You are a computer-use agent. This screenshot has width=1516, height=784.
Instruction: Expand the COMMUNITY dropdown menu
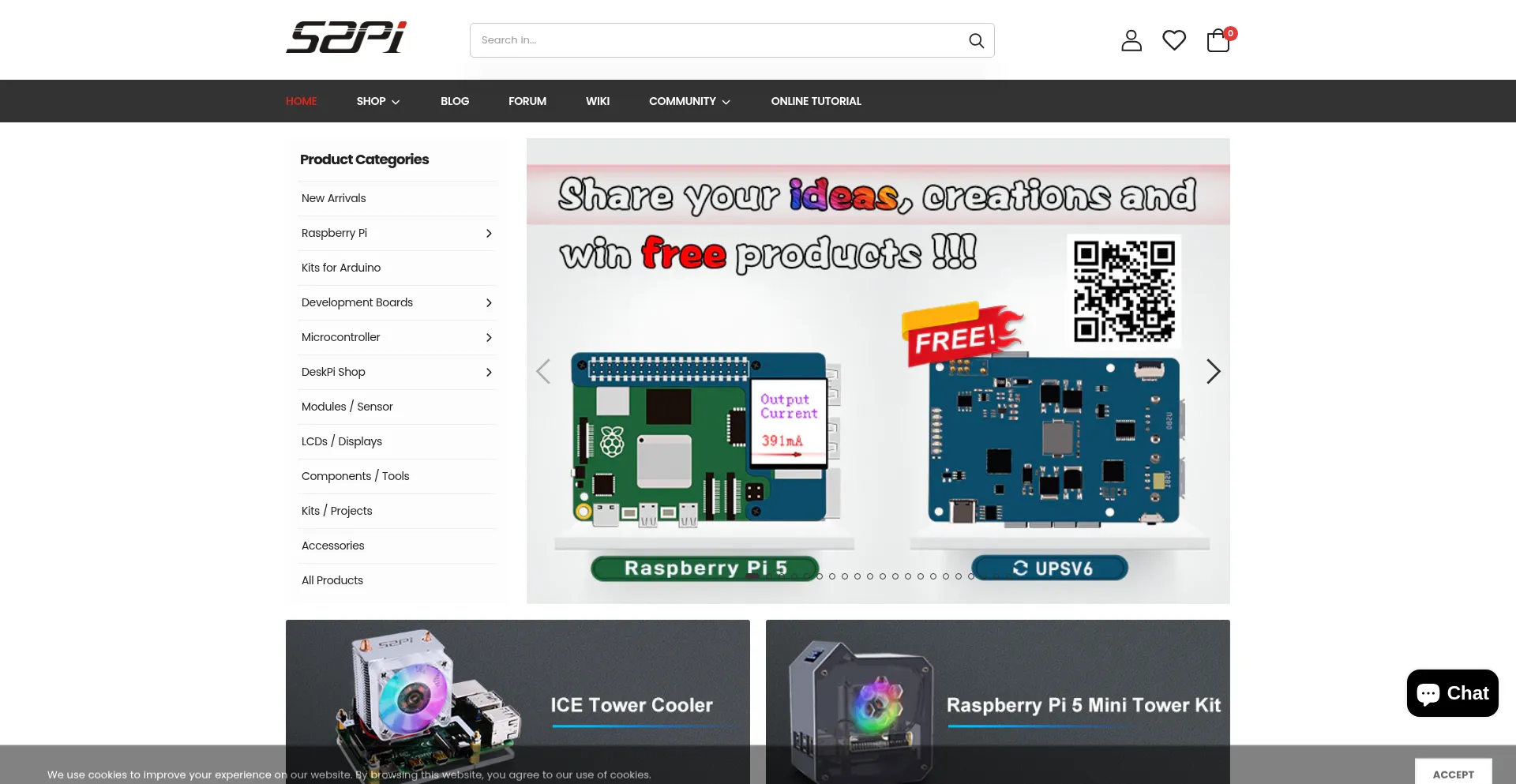689,101
